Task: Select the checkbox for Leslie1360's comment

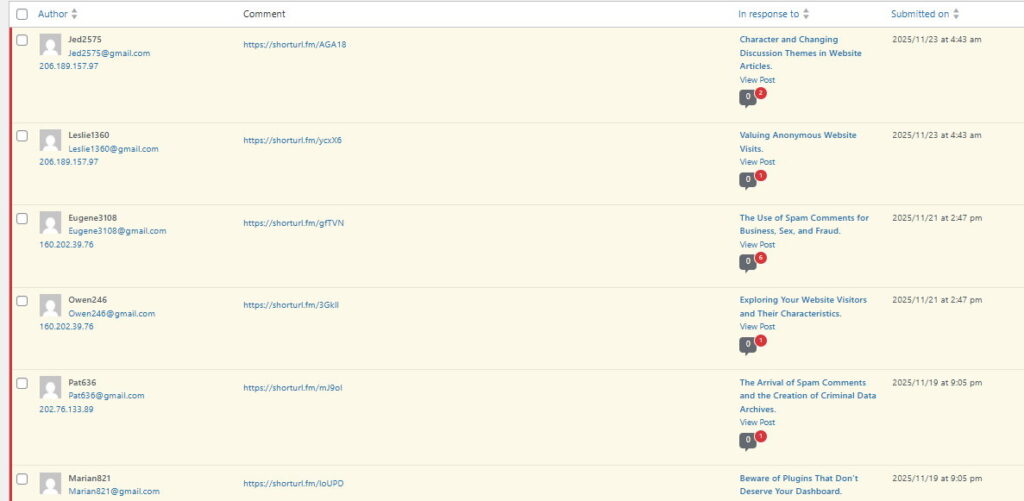Action: pyautogui.click(x=22, y=135)
